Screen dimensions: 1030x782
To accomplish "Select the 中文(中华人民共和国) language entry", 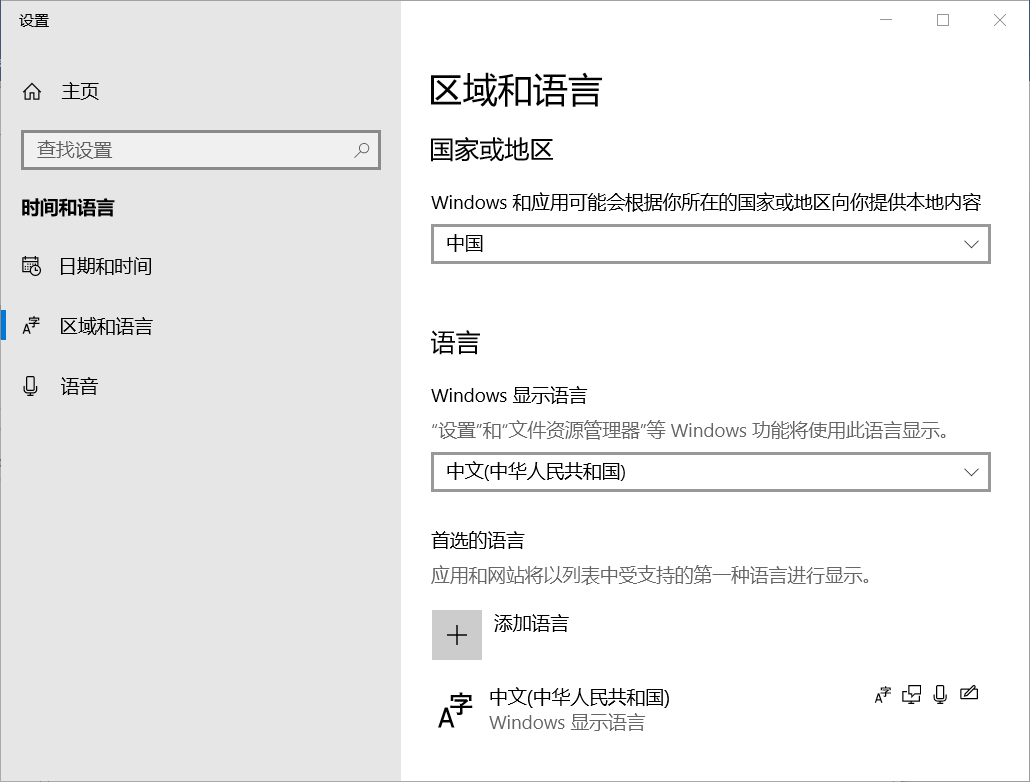I will point(711,710).
